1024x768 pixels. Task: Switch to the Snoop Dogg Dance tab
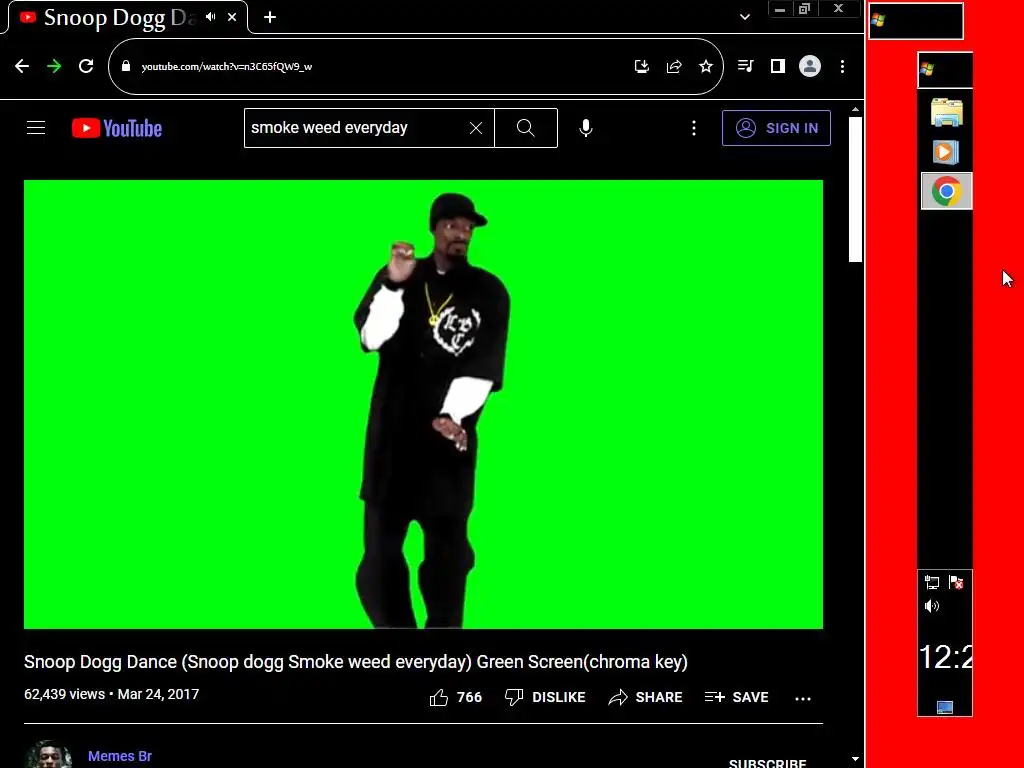(x=118, y=18)
